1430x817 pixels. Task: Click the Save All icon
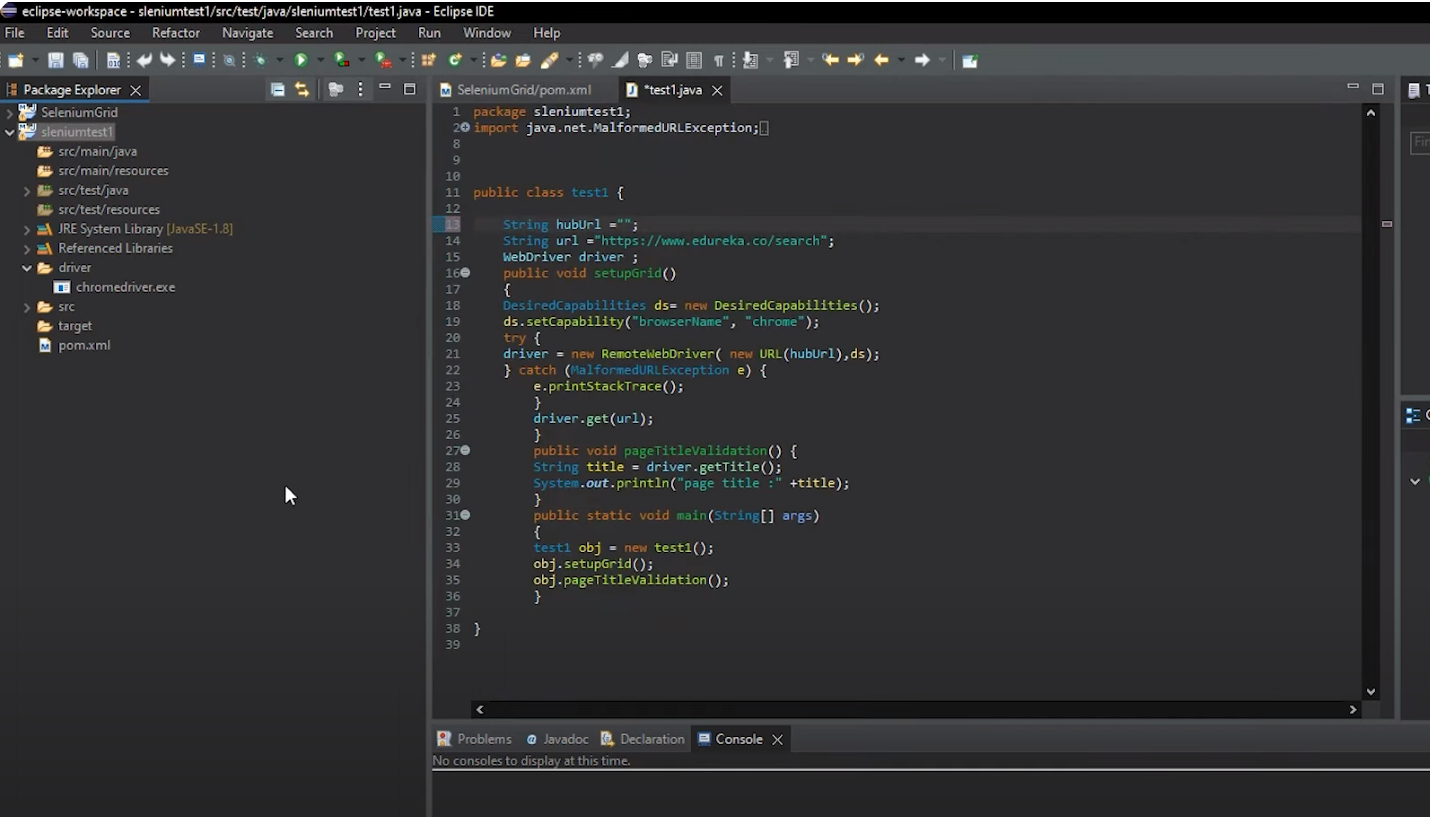(81, 60)
